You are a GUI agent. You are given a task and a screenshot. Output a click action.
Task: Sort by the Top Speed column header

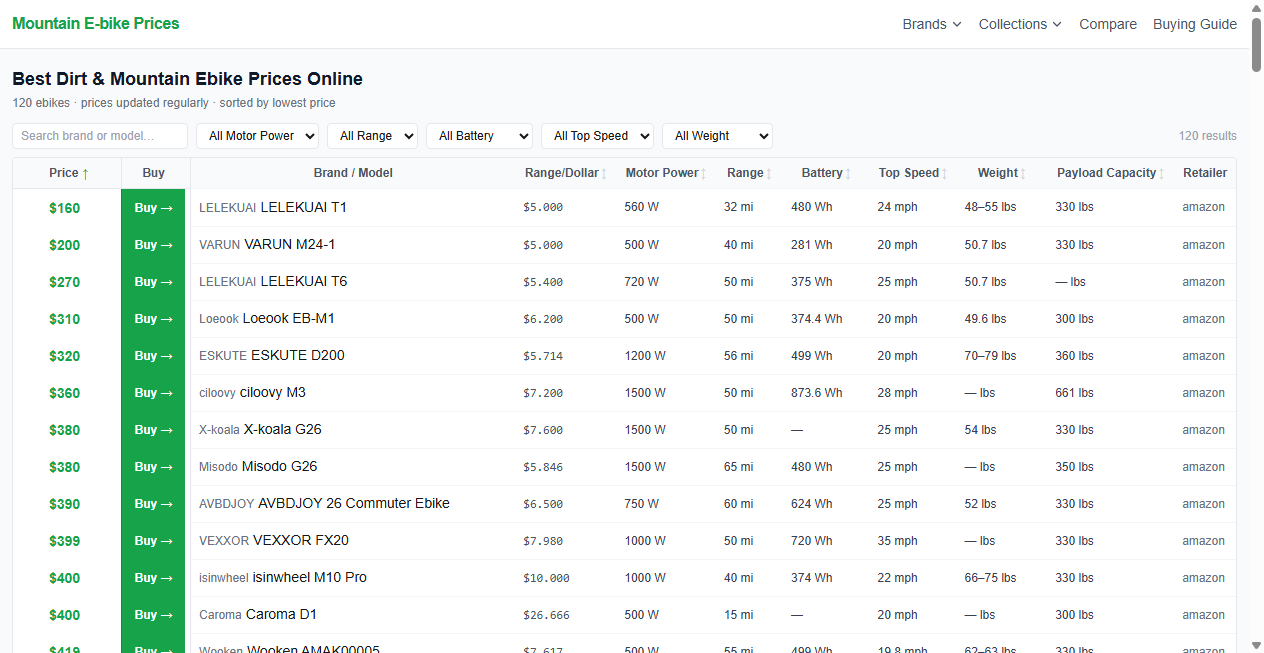pyautogui.click(x=913, y=173)
